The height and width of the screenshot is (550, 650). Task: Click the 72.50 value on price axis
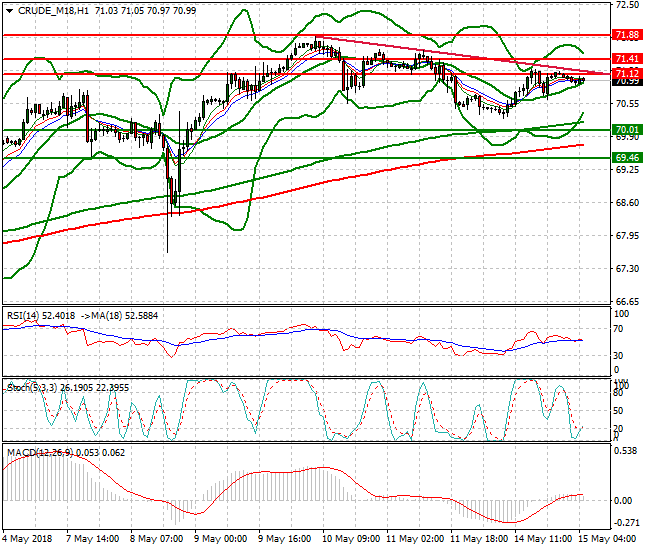pyautogui.click(x=627, y=5)
